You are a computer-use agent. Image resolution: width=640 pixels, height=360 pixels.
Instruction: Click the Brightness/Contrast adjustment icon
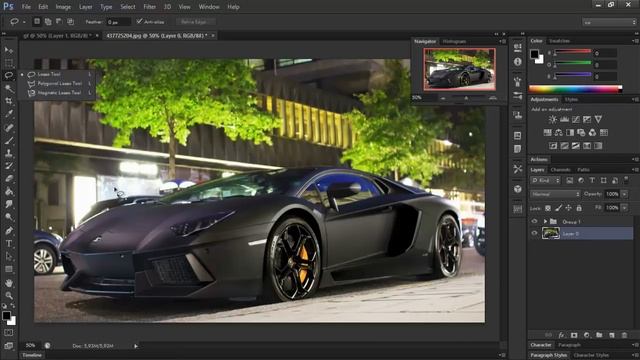tap(553, 119)
